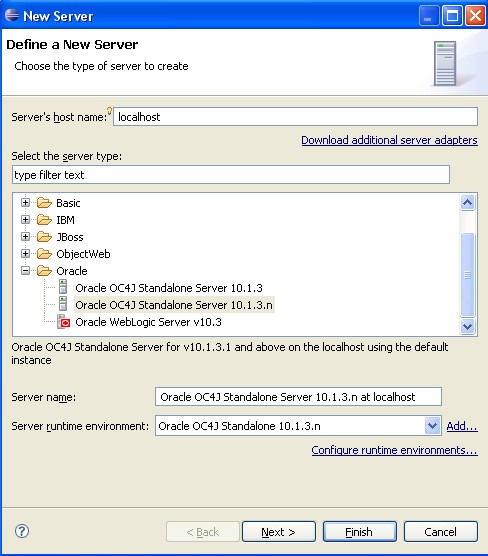Click the type filter text field
This screenshot has width=488, height=556.
(231, 174)
